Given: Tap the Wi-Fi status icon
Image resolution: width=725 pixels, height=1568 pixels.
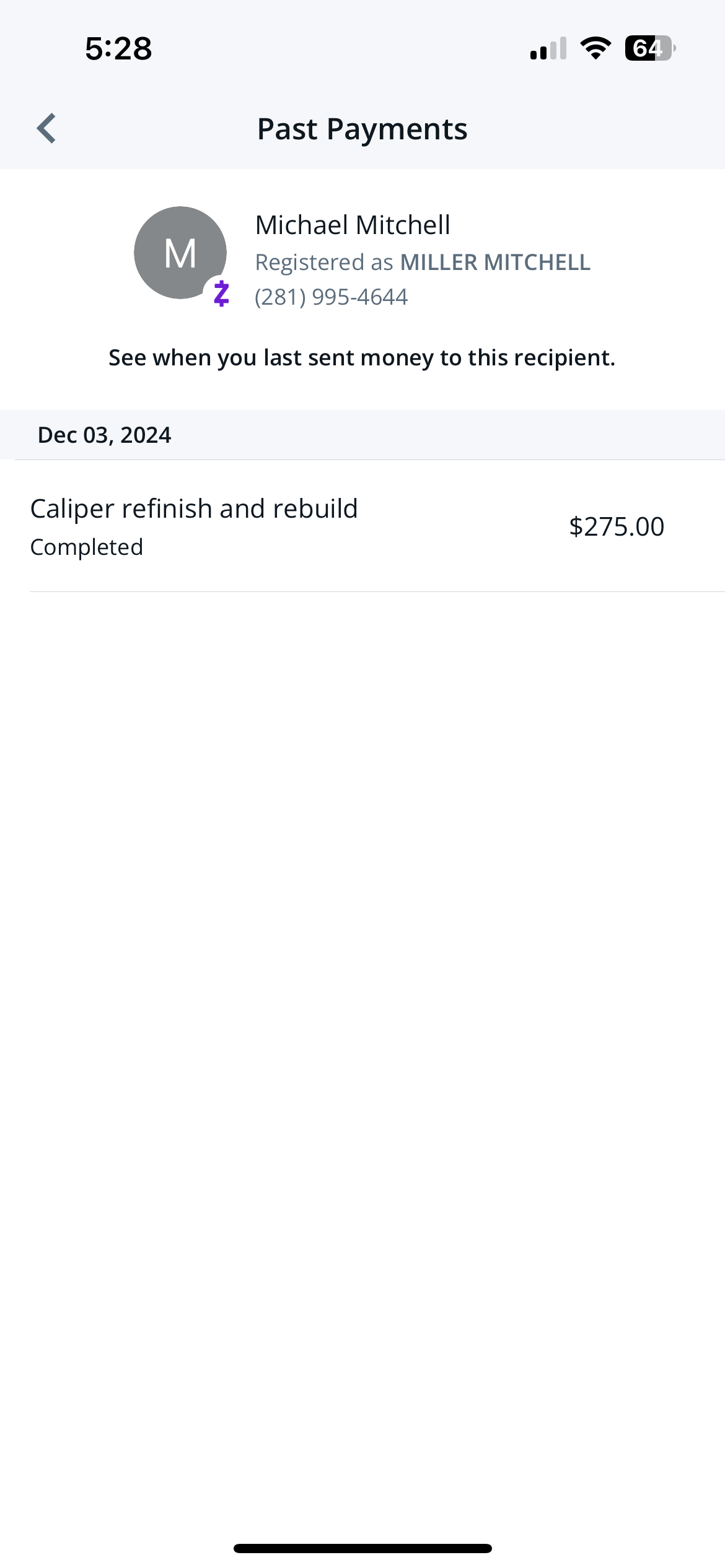Looking at the screenshot, I should [595, 48].
